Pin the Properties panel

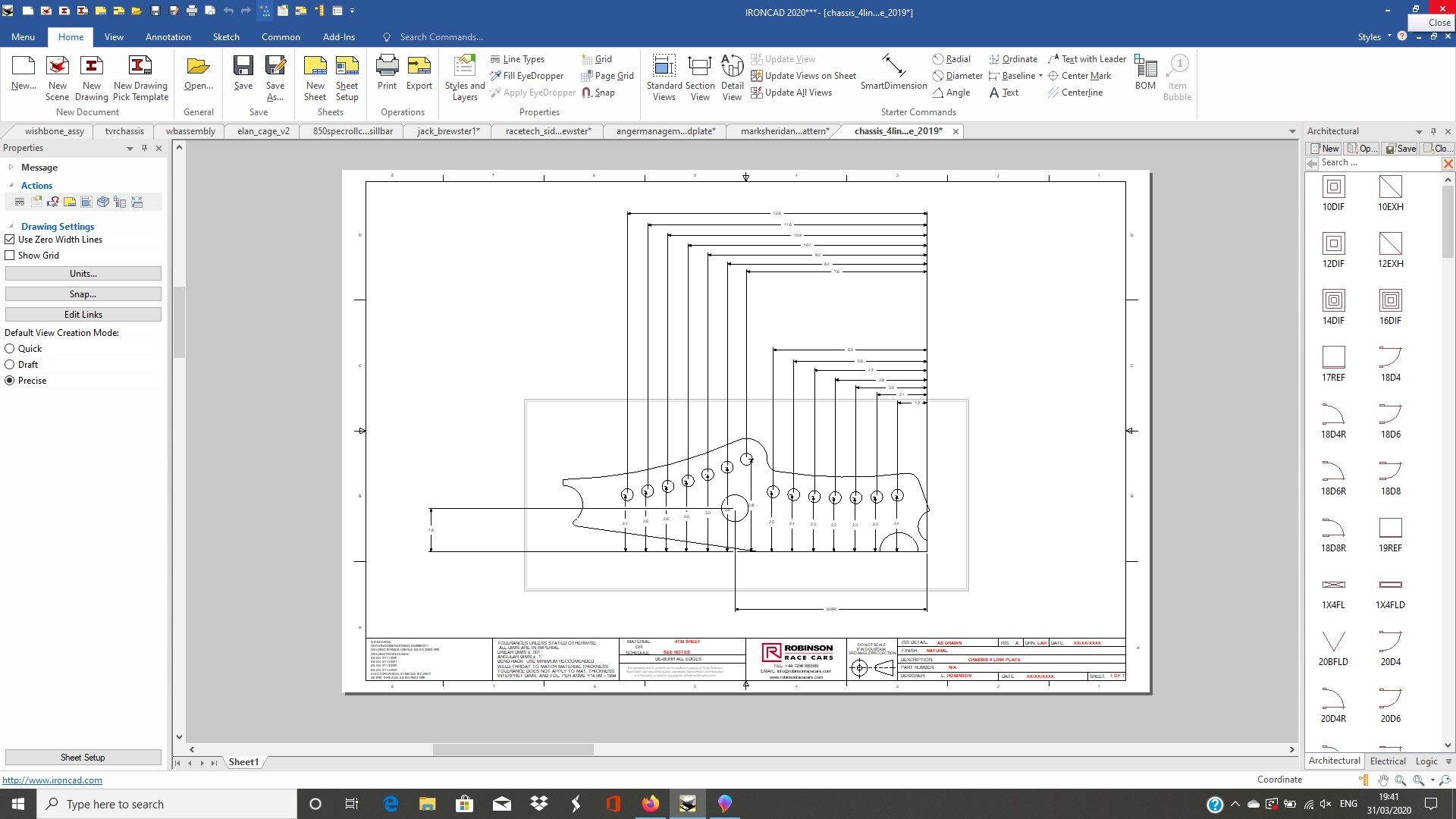point(144,148)
